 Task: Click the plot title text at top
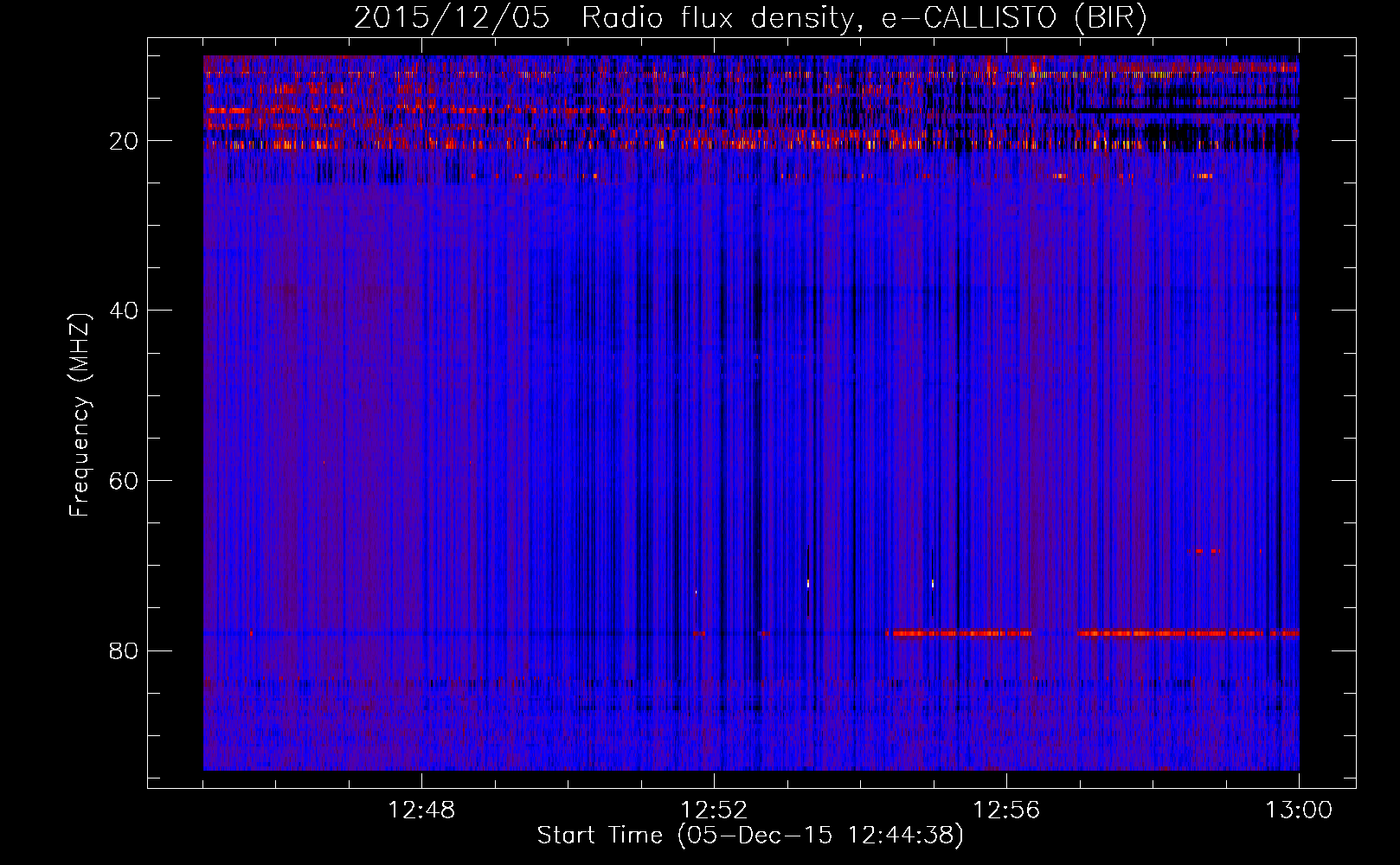pyautogui.click(x=750, y=18)
